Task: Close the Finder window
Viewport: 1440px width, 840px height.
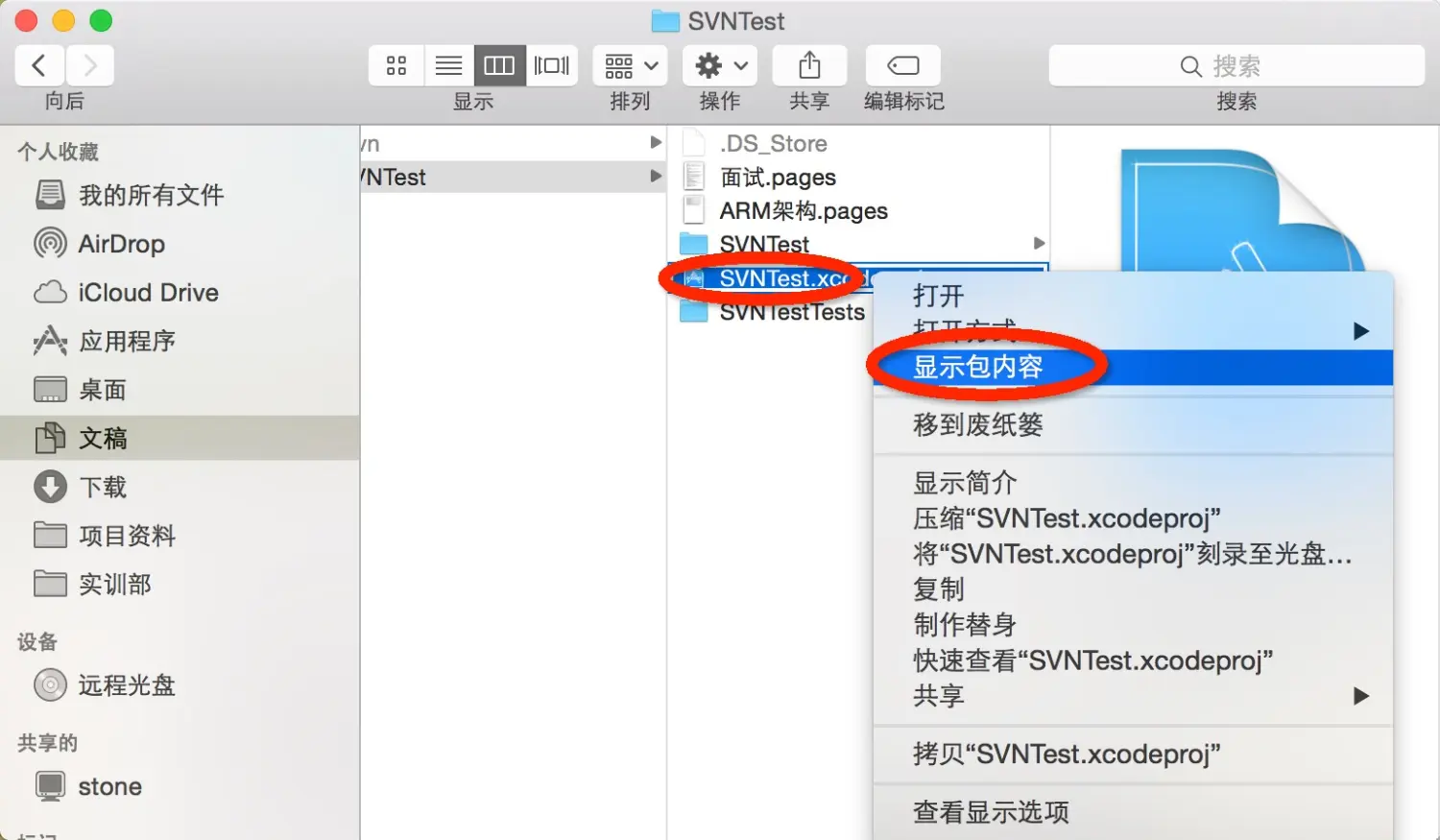Action: 26,20
